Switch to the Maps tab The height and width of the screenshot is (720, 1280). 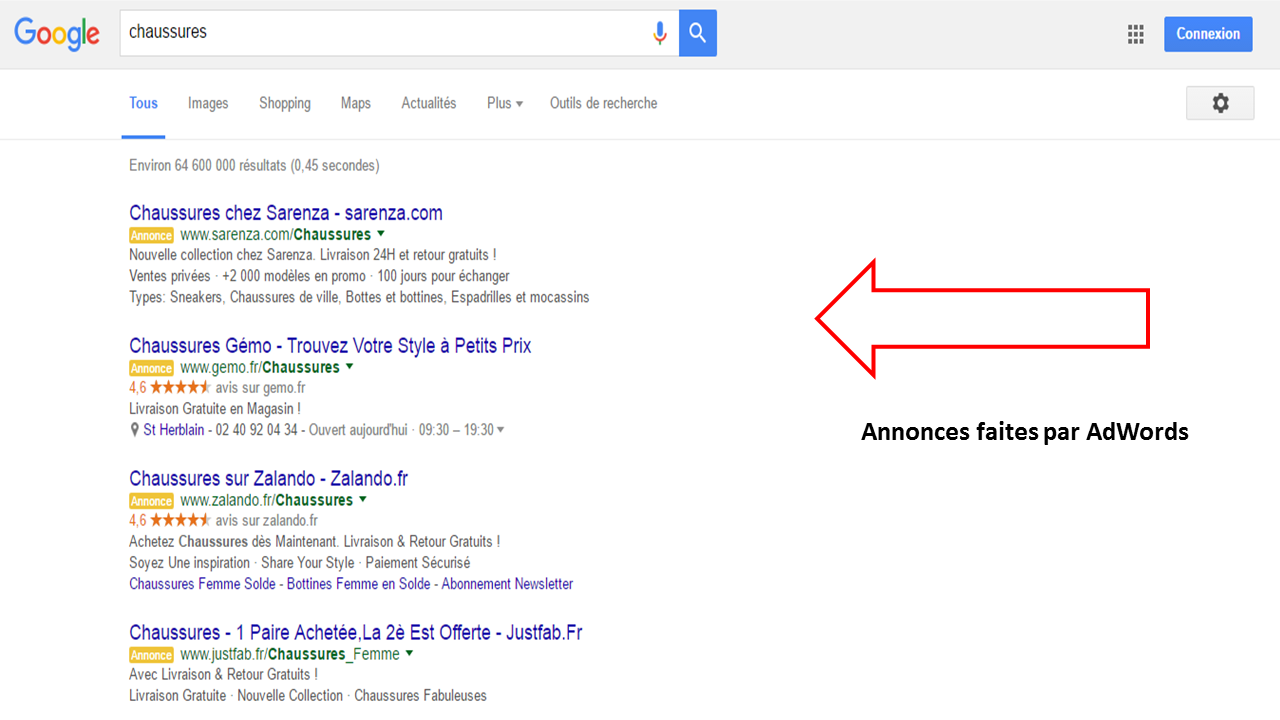click(x=356, y=103)
